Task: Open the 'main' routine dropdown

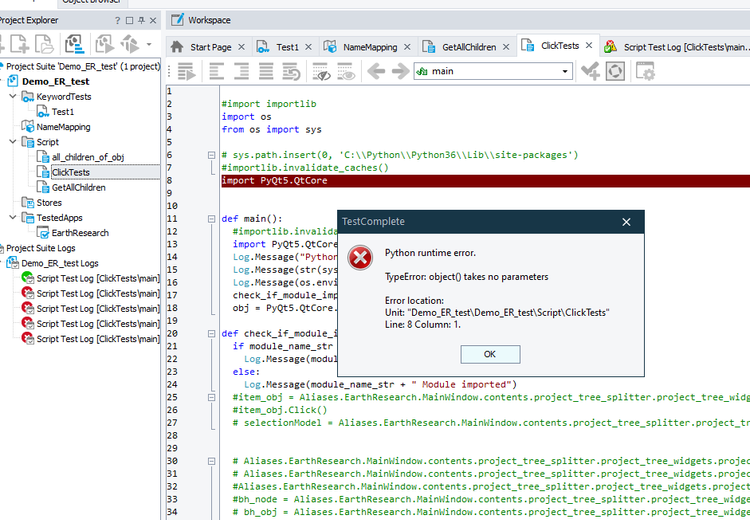Action: coord(565,71)
